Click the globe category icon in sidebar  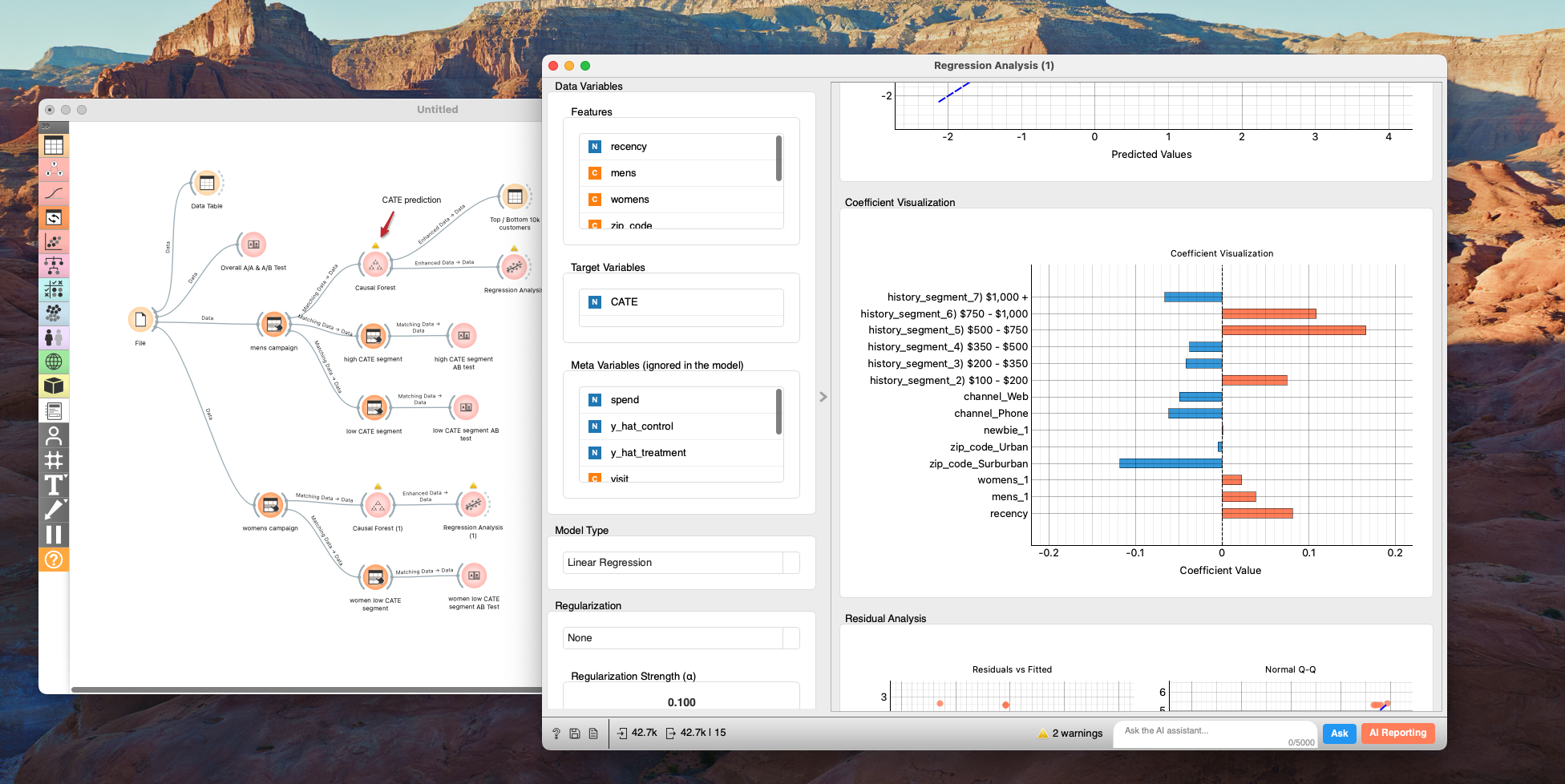point(54,362)
